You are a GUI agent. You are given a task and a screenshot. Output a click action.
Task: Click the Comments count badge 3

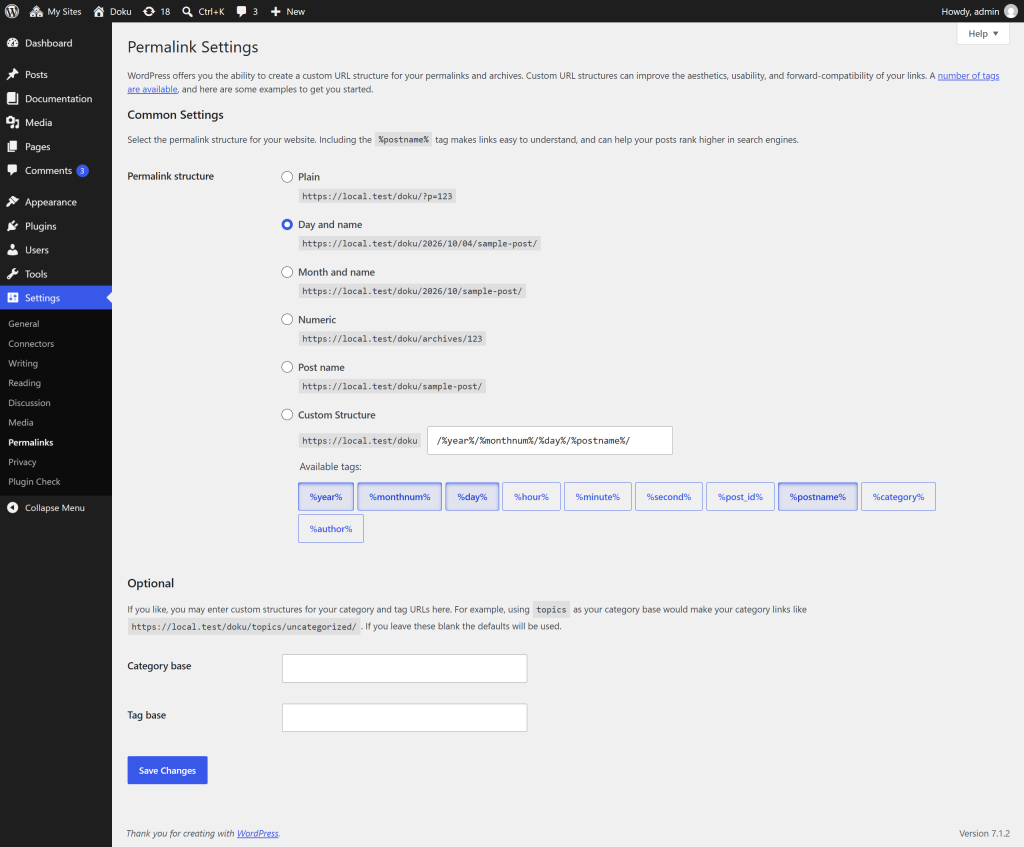(82, 170)
